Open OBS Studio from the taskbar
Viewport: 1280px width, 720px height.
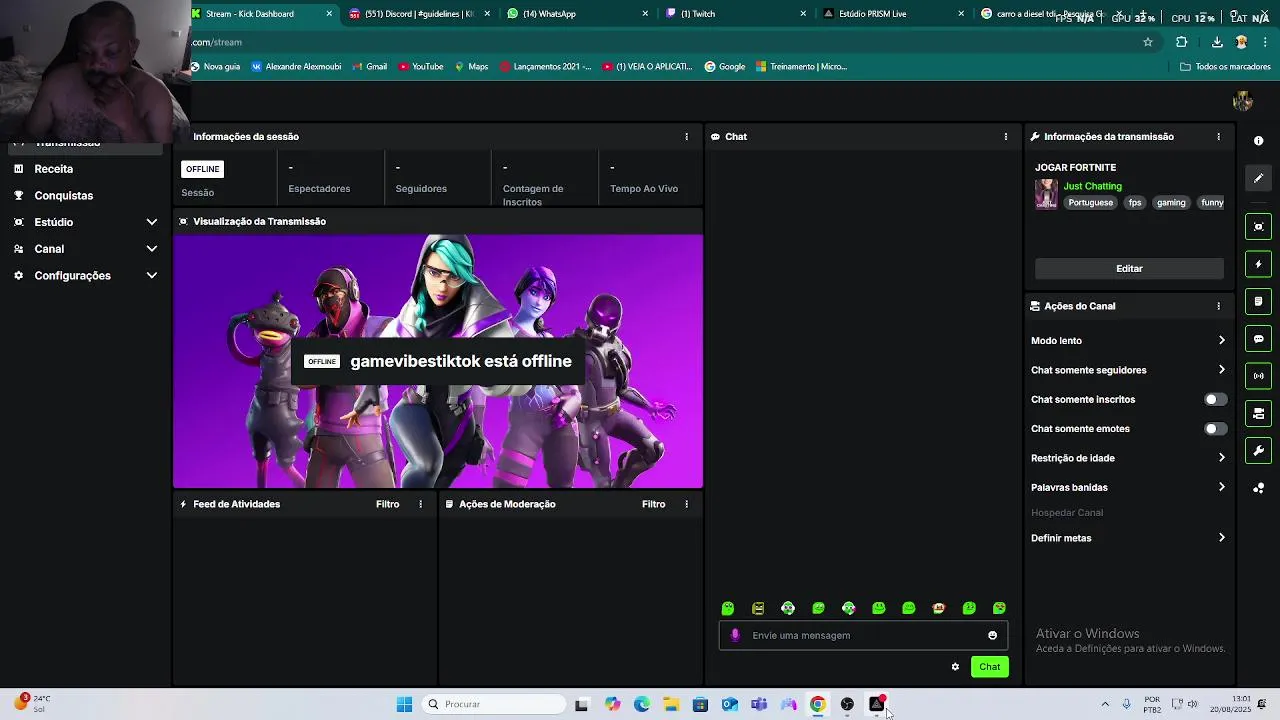point(847,704)
